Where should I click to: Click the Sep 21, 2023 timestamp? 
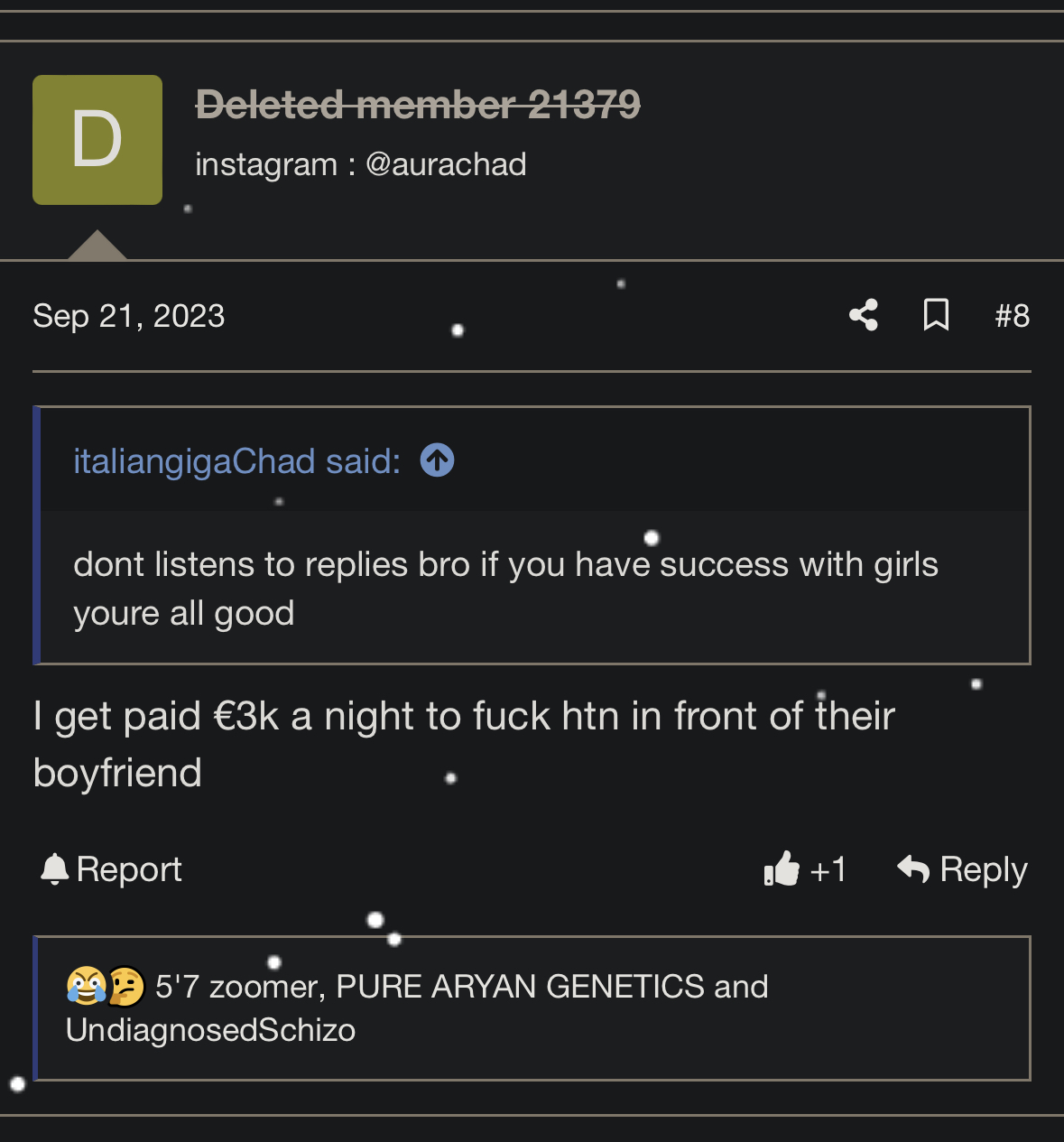(129, 316)
